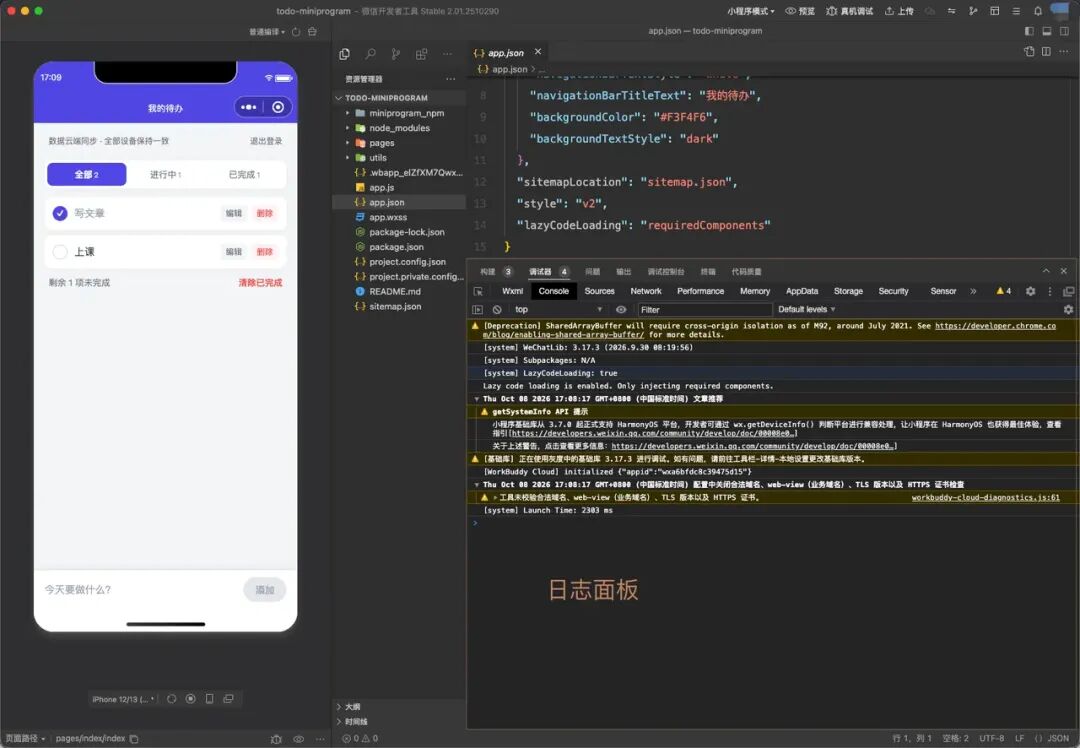Open the extensions icon in sidebar
The height and width of the screenshot is (748, 1080).
(x=421, y=54)
